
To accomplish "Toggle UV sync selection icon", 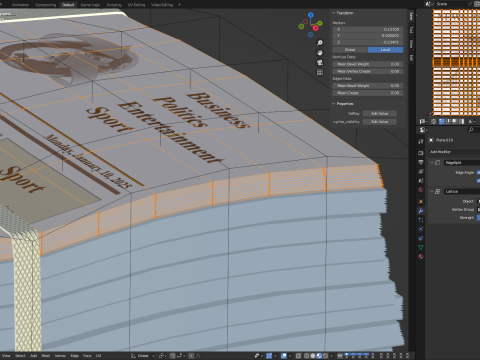I will [x=434, y=121].
